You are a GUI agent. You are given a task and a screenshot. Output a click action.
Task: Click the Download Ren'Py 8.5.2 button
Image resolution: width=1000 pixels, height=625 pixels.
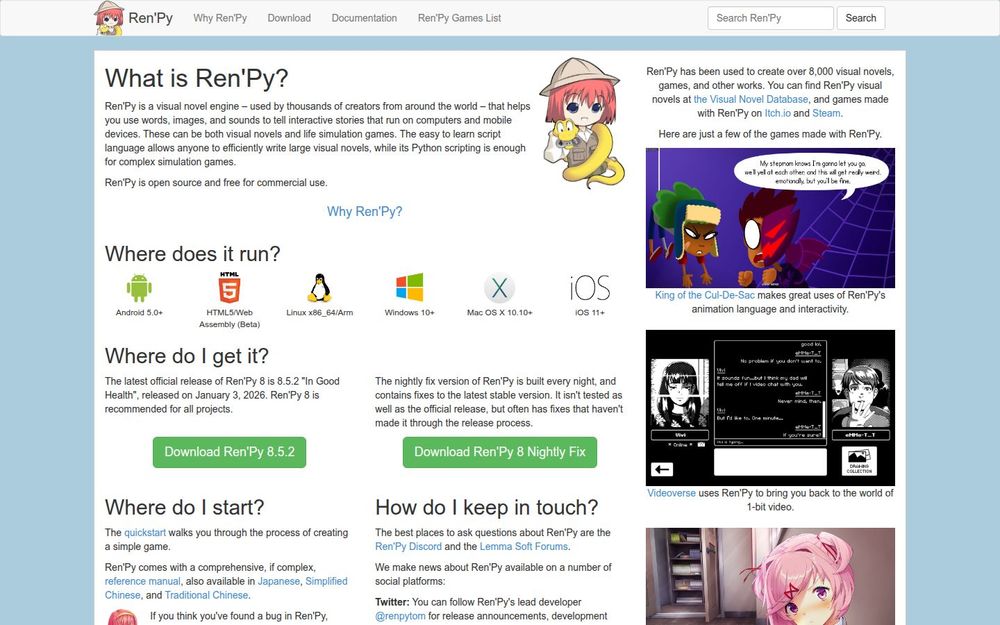(230, 452)
